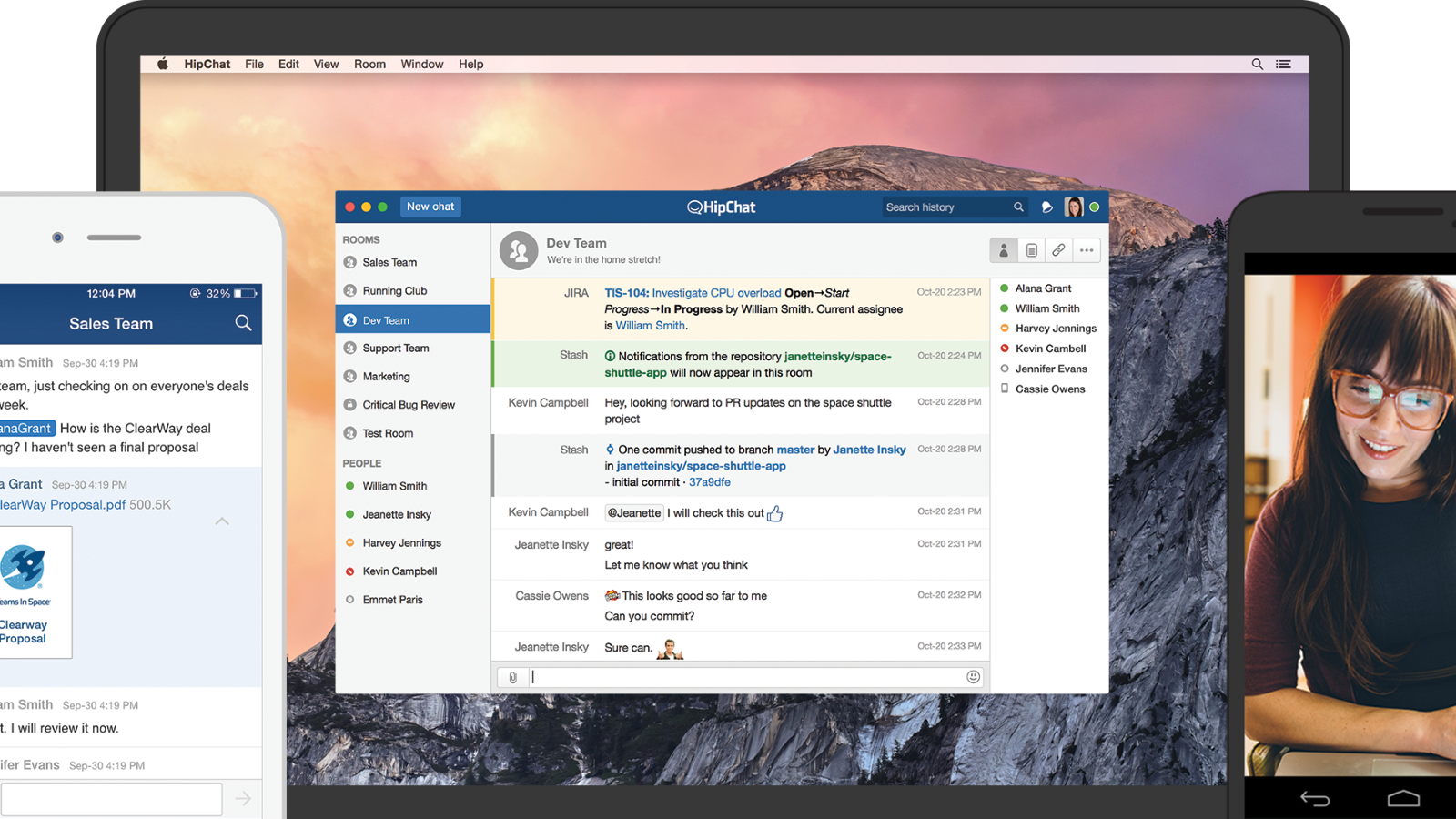Toggle the room members list person icon
This screenshot has height=819, width=1456.
[1004, 250]
